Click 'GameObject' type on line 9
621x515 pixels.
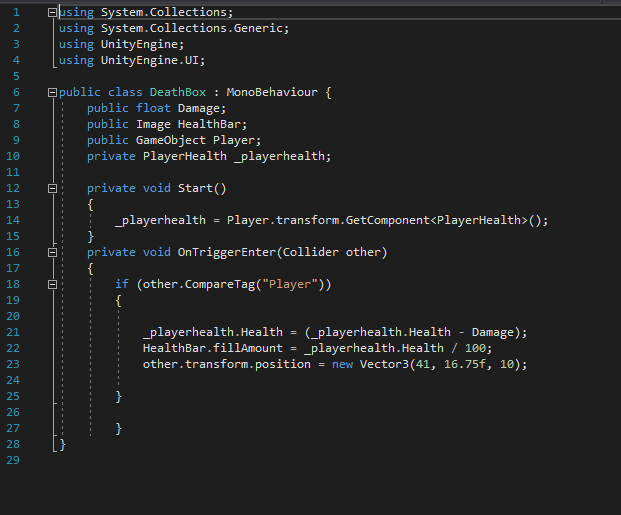171,140
